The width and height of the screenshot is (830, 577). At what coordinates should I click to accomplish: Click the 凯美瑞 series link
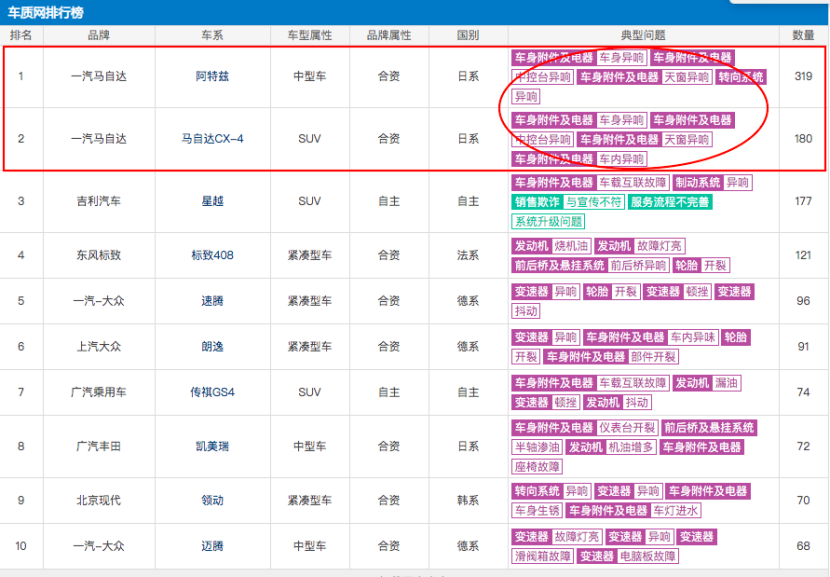point(213,447)
